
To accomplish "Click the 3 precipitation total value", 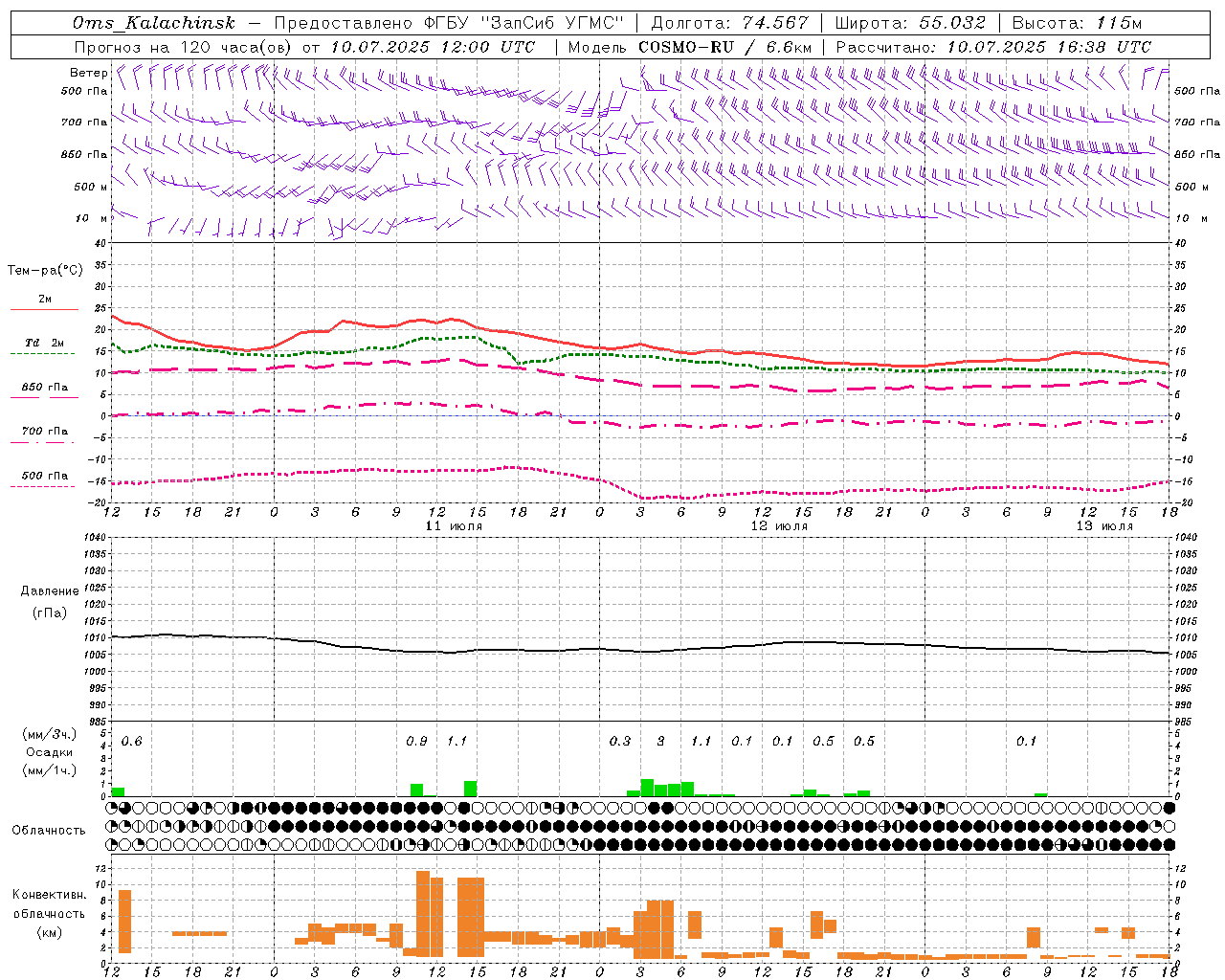I will coord(660,742).
